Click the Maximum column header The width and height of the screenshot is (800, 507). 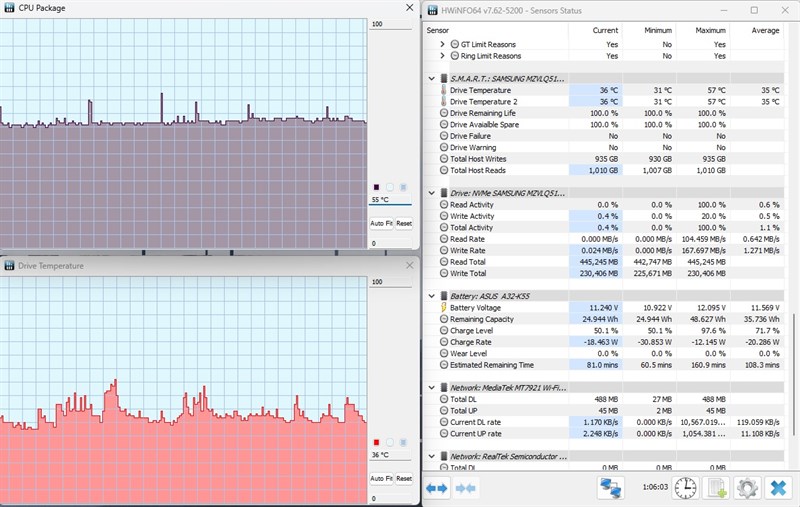pyautogui.click(x=710, y=31)
